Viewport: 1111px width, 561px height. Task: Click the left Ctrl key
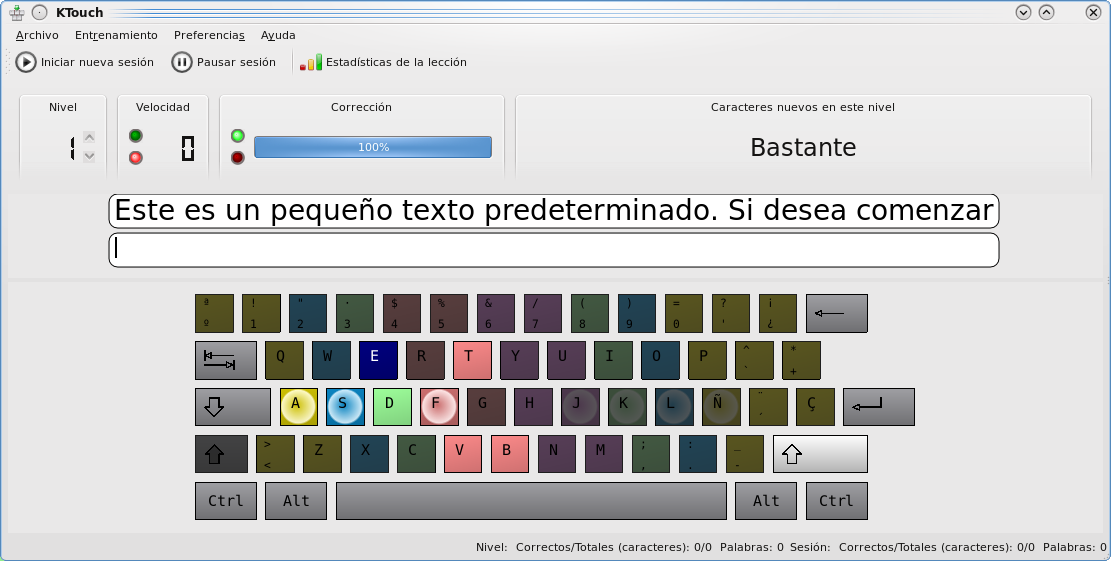(x=226, y=501)
